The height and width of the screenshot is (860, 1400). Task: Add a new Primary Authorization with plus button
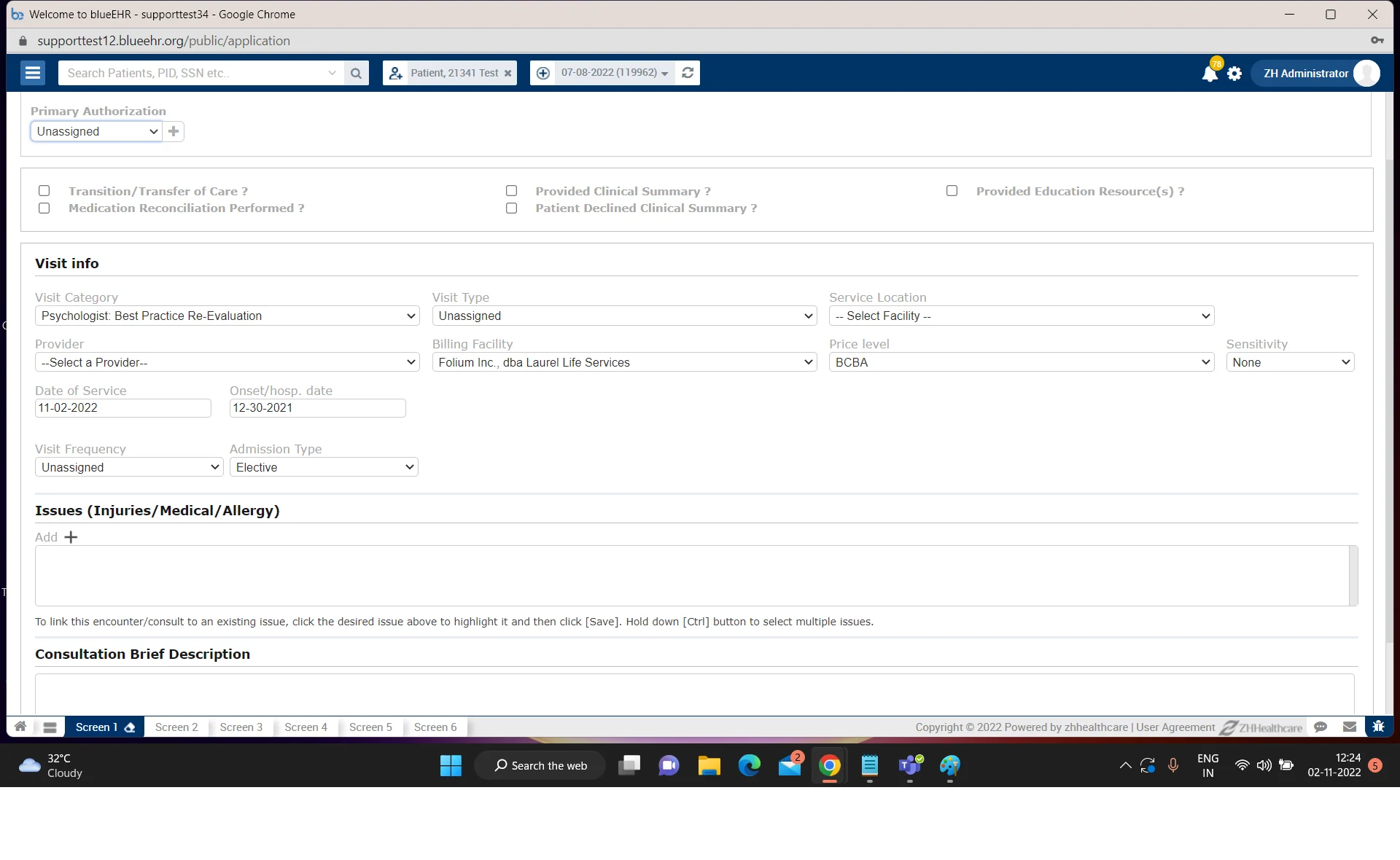(x=173, y=131)
